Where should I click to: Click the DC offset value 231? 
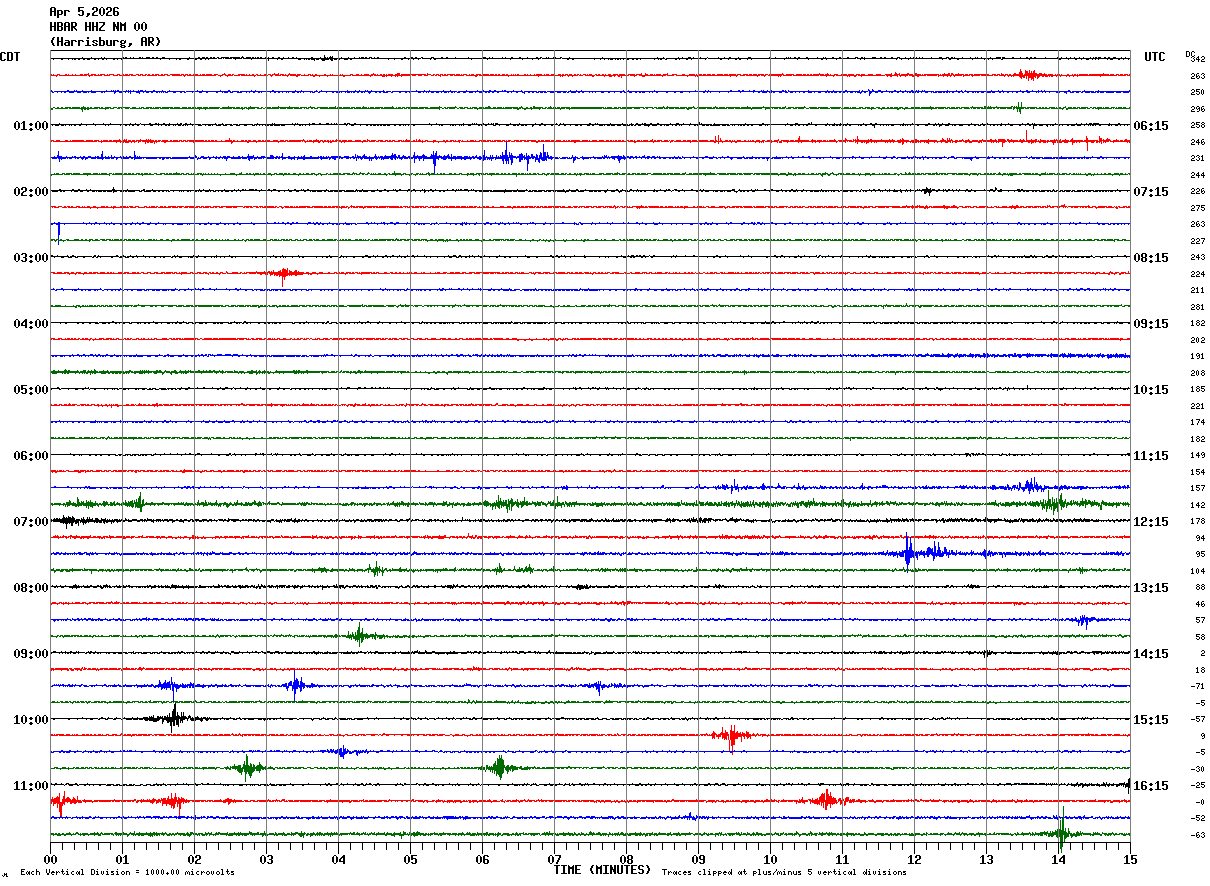(x=1198, y=159)
